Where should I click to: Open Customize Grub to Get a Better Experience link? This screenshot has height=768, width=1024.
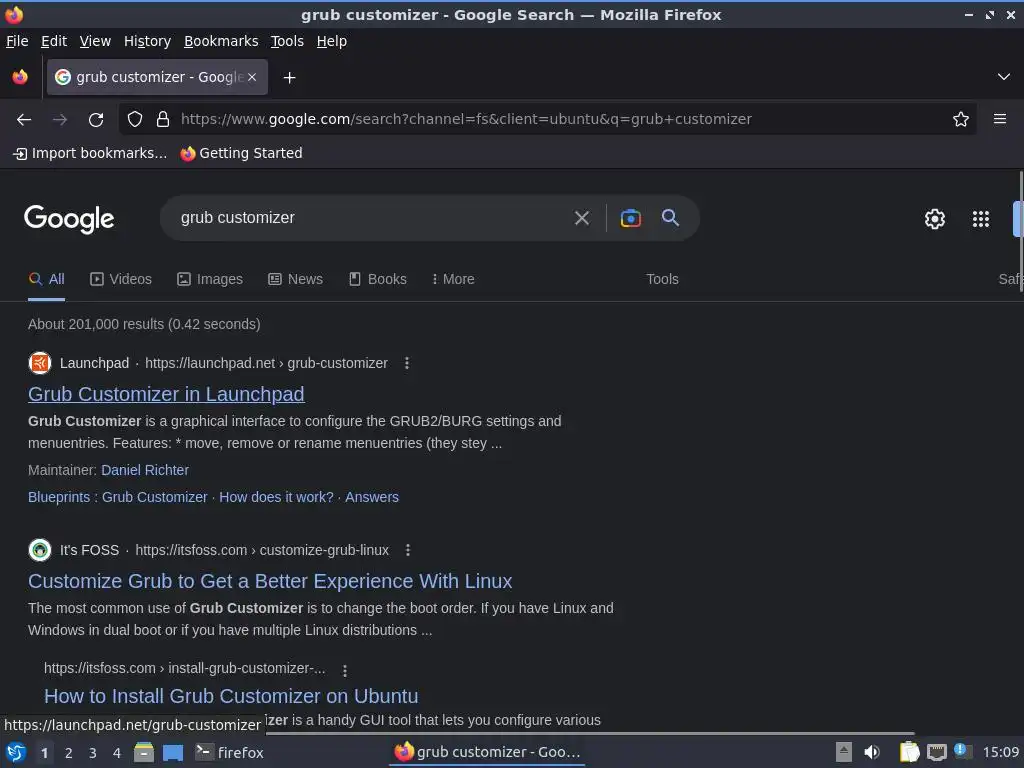(x=270, y=581)
